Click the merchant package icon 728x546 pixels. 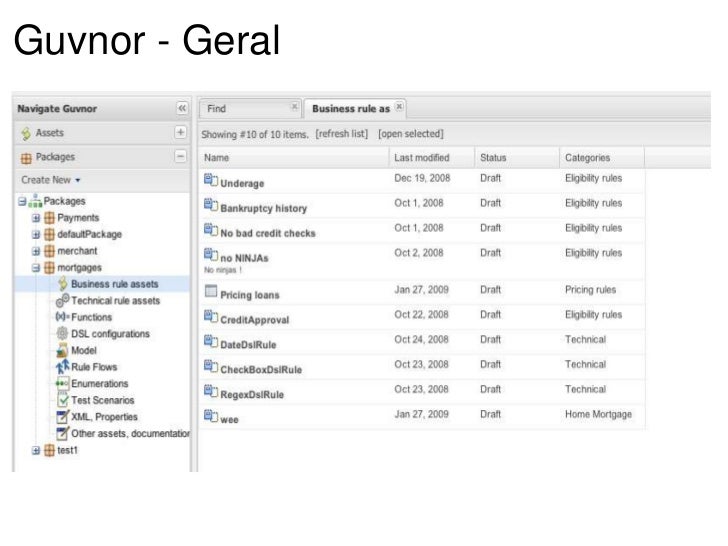click(x=49, y=251)
